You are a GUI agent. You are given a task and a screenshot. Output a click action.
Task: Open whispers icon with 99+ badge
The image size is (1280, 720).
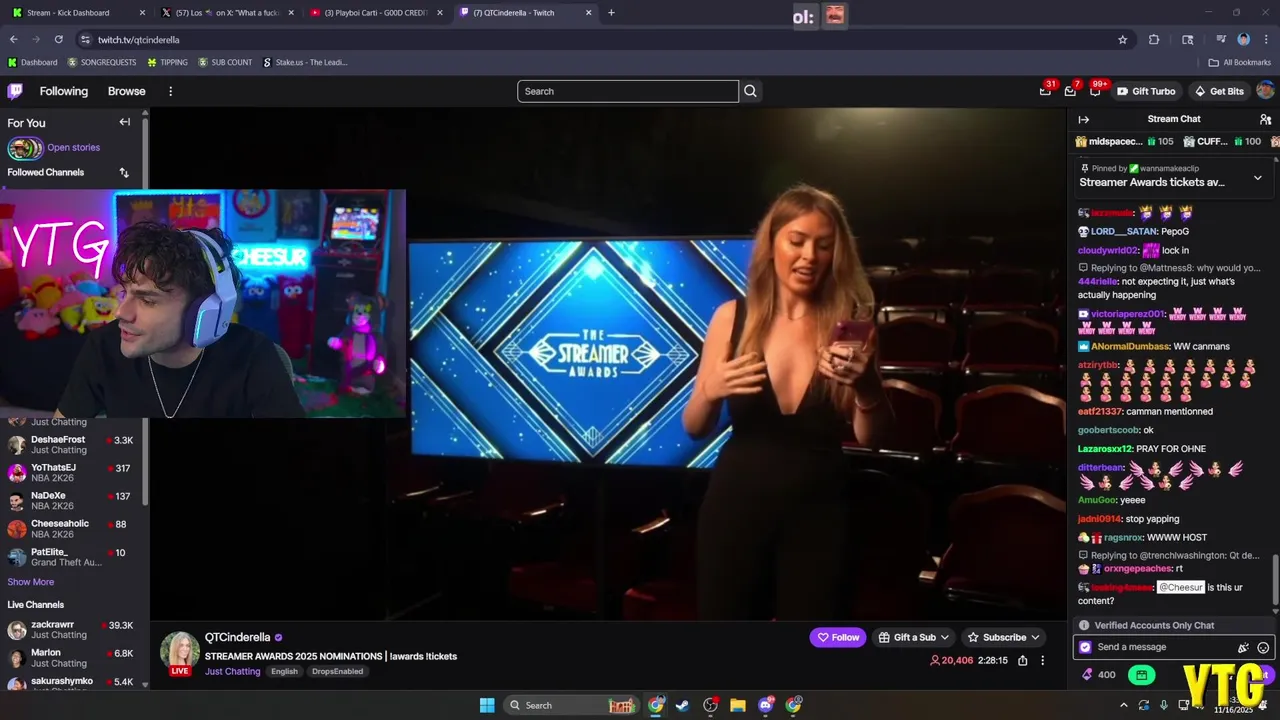coord(1095,91)
